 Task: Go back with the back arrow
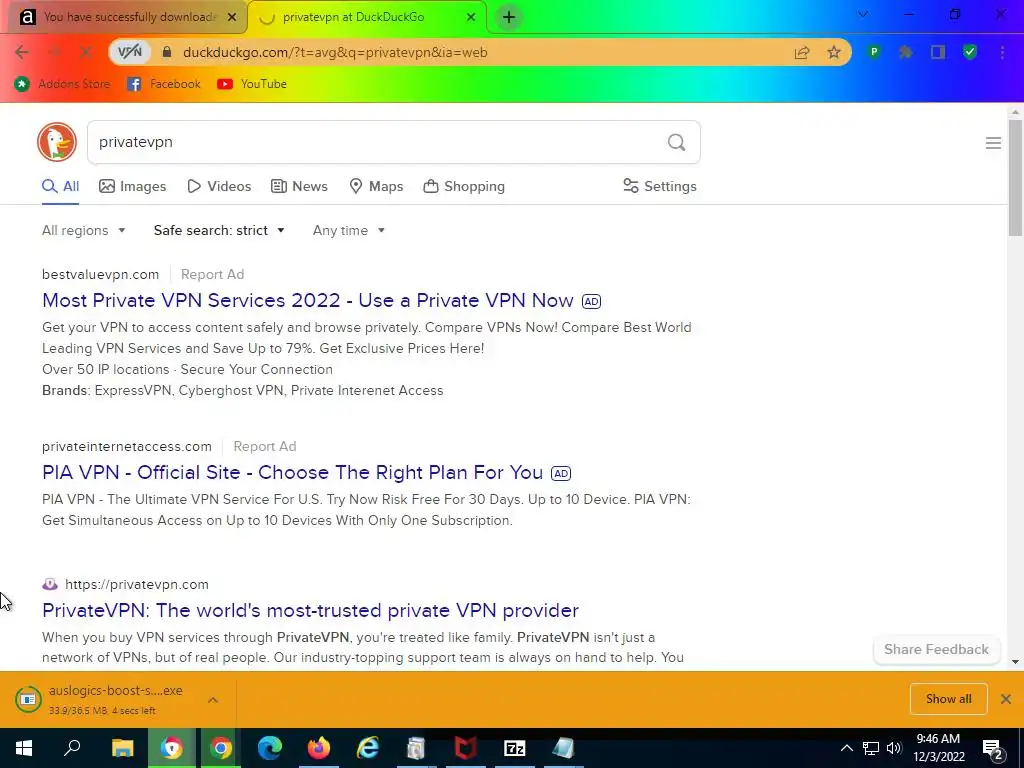[x=22, y=52]
